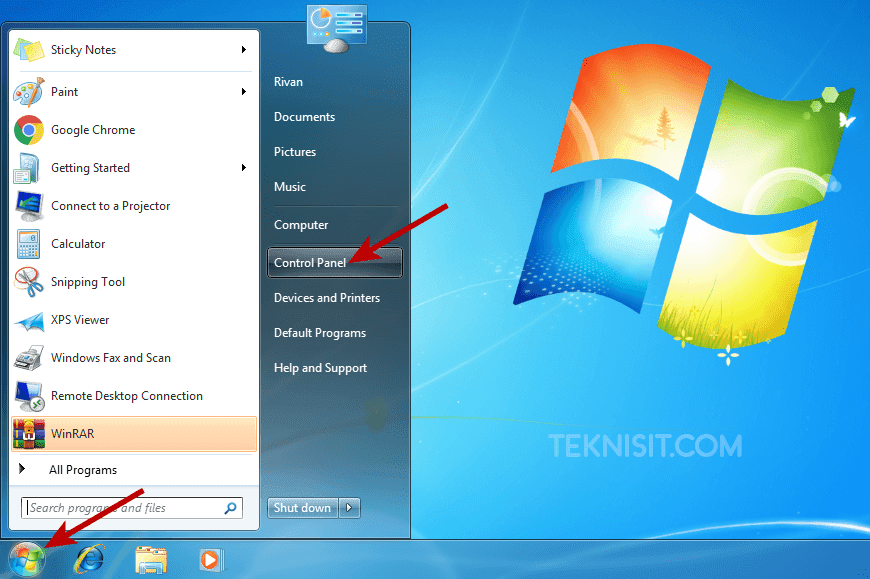This screenshot has width=870, height=579.
Task: Open the Getting Started icon
Action: coord(28,168)
